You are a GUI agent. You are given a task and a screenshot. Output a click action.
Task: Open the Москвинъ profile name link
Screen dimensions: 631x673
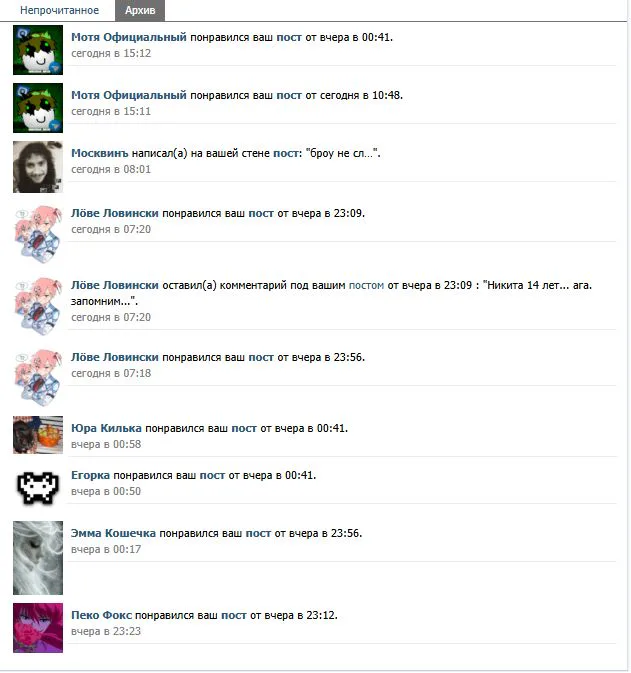(x=100, y=153)
